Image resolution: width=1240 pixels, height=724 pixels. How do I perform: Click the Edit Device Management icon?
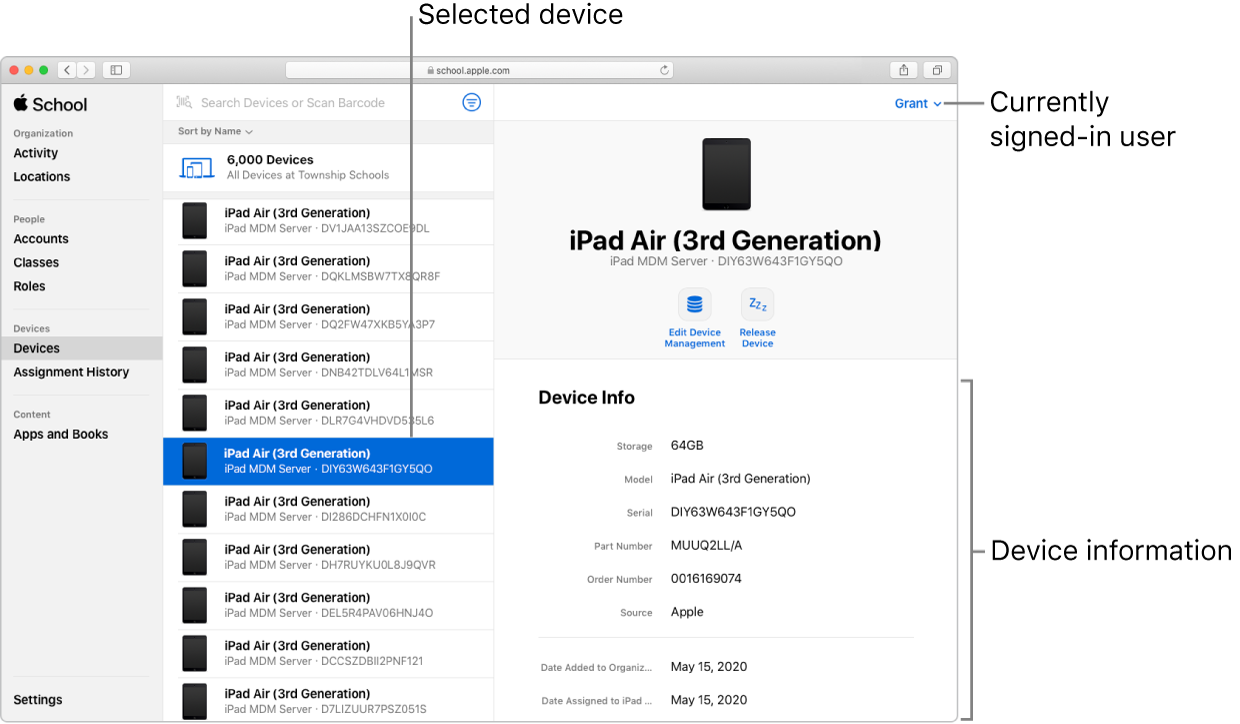pyautogui.click(x=694, y=304)
